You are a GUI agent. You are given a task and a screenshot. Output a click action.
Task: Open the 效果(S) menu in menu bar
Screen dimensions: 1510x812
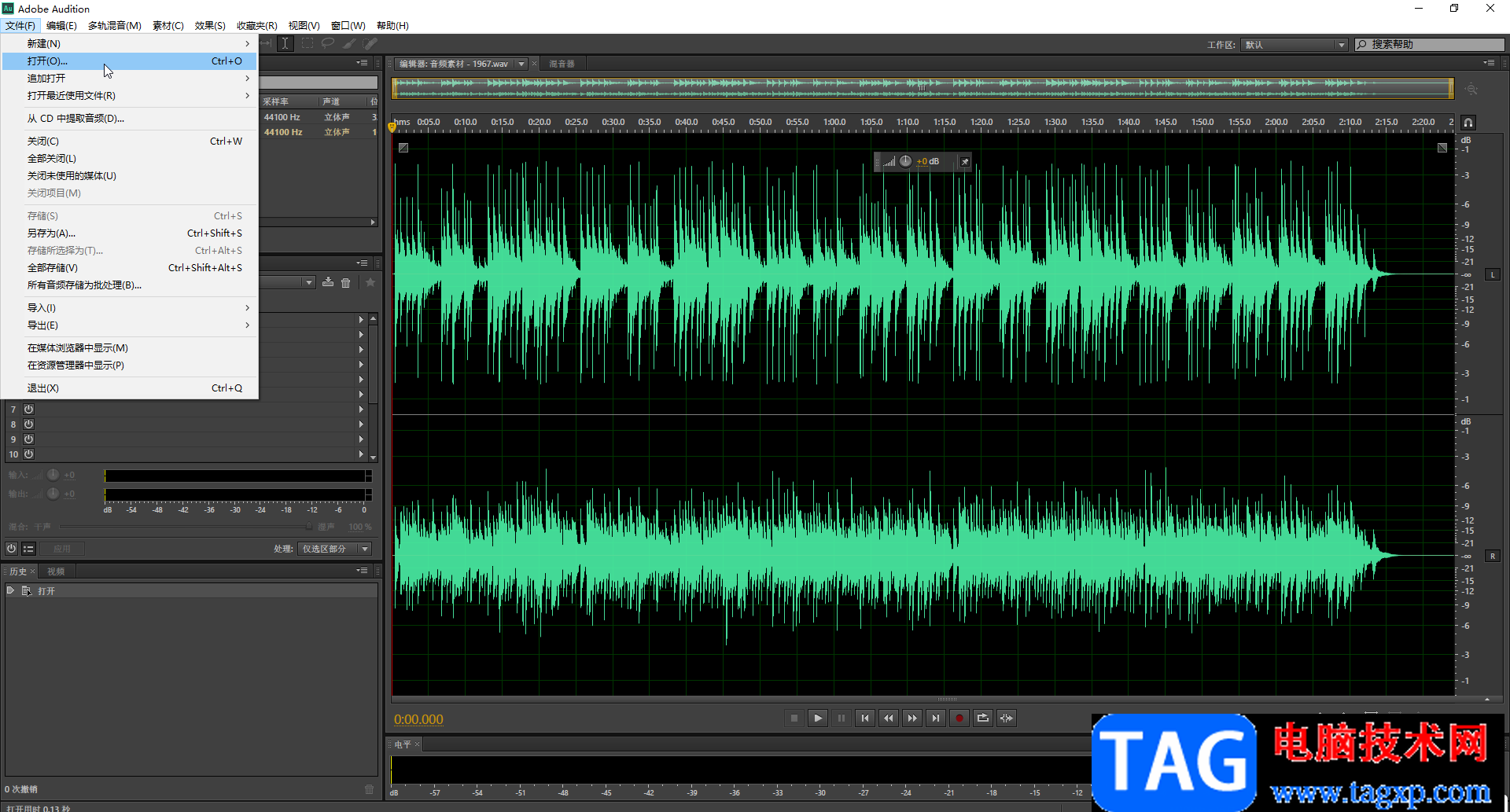210,25
